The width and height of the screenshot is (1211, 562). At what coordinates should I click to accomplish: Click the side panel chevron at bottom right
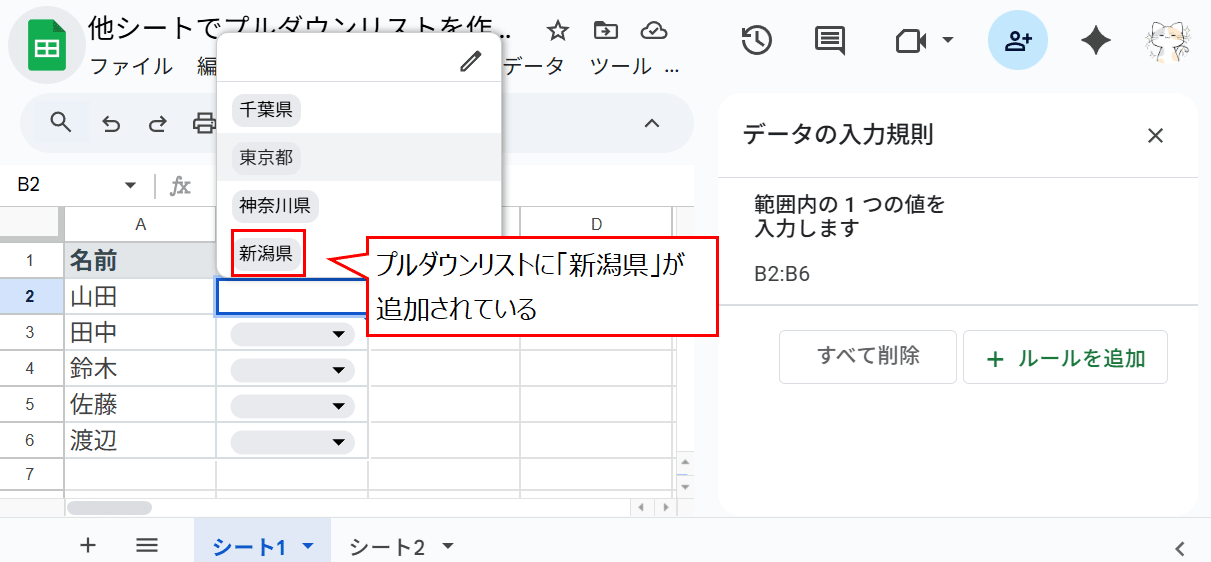(x=1180, y=547)
